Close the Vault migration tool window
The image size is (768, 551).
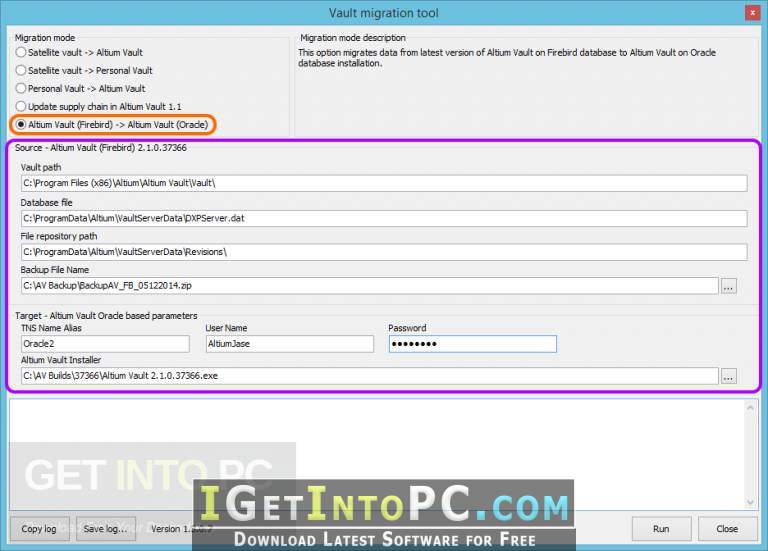(752, 13)
